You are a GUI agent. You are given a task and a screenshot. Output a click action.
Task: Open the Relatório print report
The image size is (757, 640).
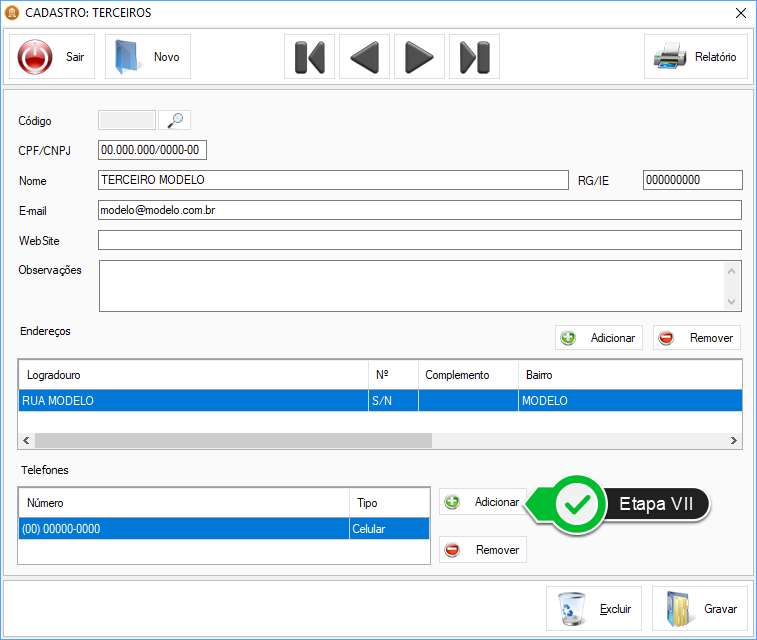696,56
